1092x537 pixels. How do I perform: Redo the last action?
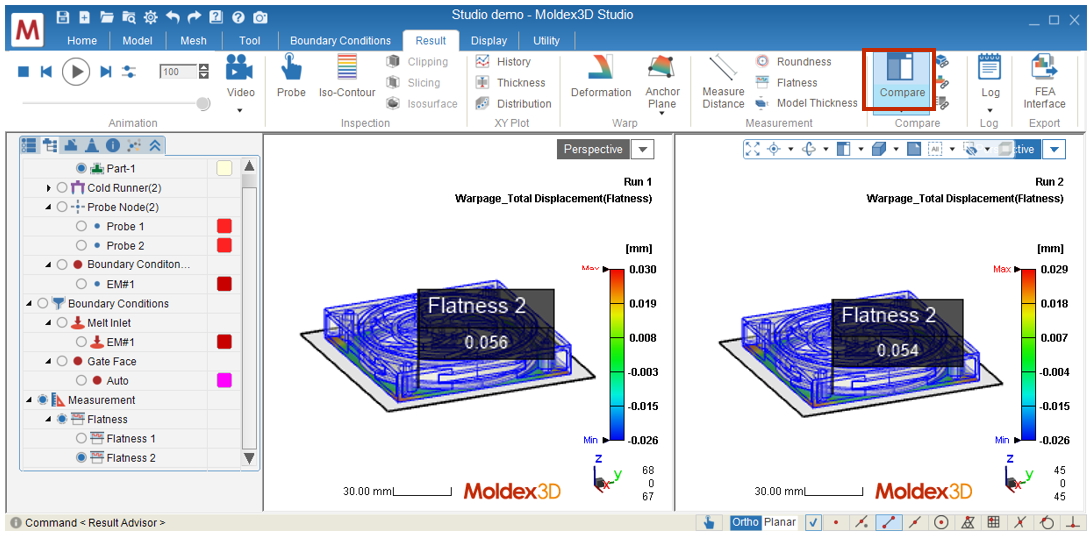click(x=194, y=17)
